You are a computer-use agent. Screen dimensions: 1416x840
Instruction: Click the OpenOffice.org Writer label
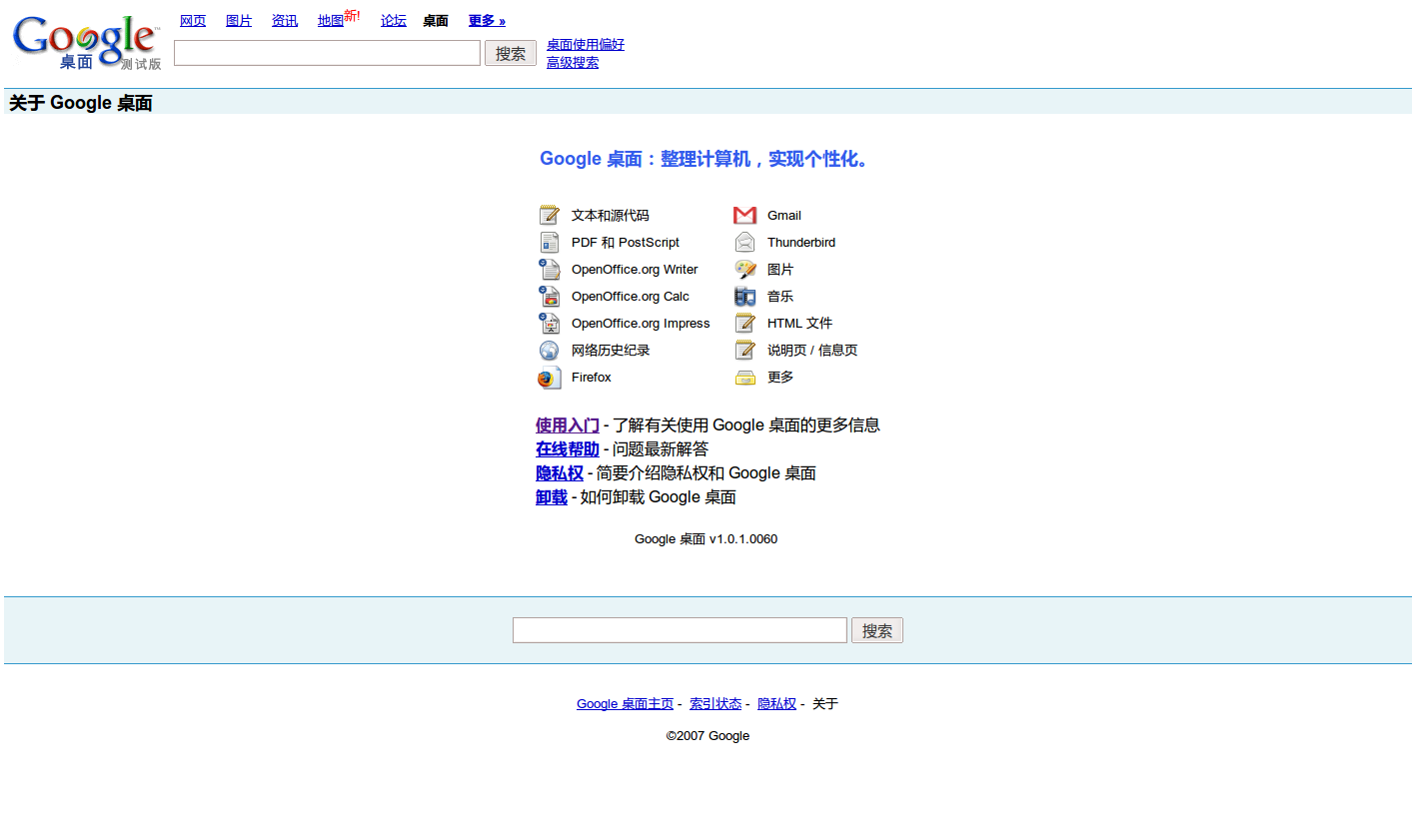coord(635,270)
